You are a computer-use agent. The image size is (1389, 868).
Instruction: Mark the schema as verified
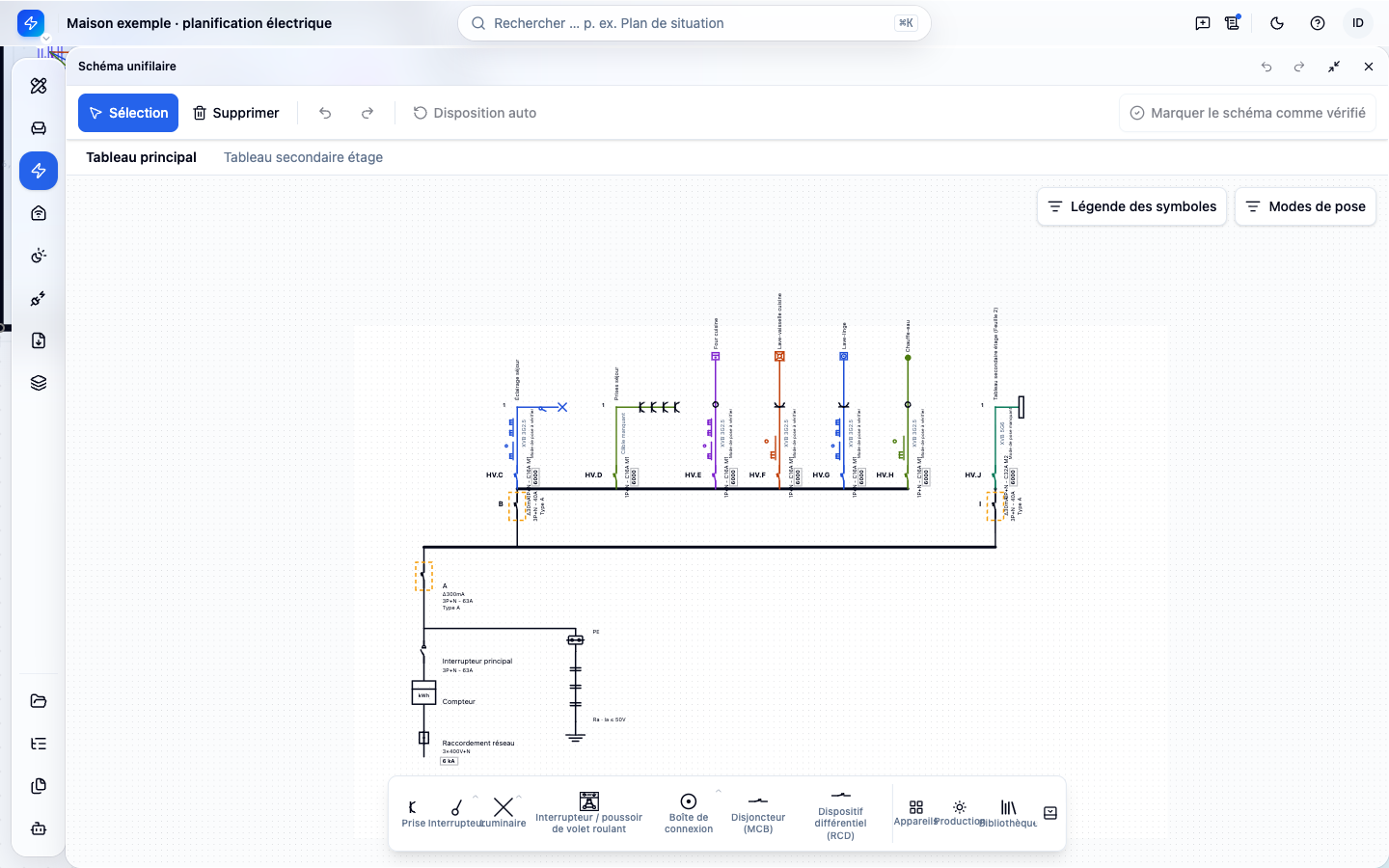point(1247,113)
